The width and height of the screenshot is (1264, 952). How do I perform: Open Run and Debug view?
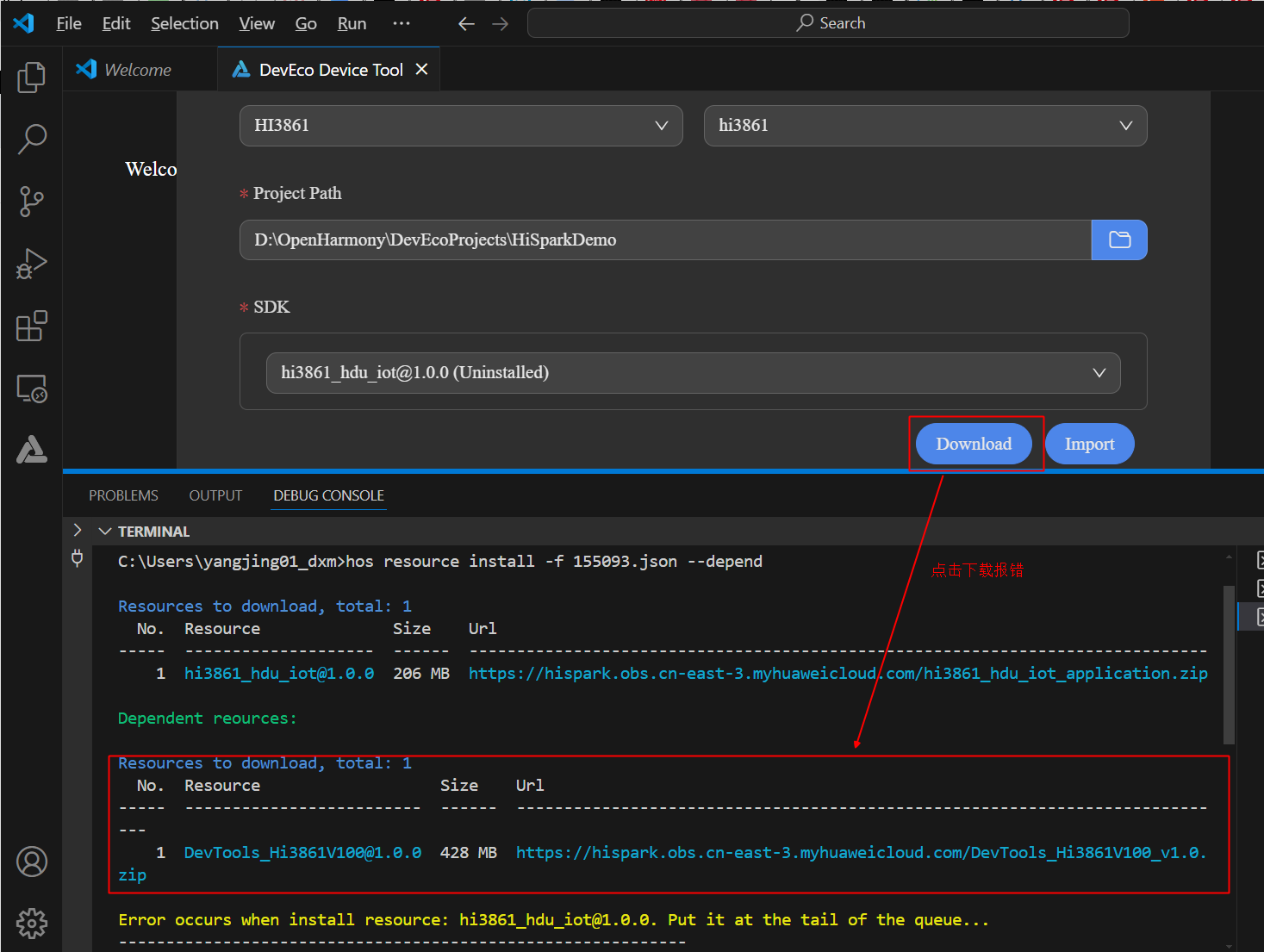click(32, 264)
